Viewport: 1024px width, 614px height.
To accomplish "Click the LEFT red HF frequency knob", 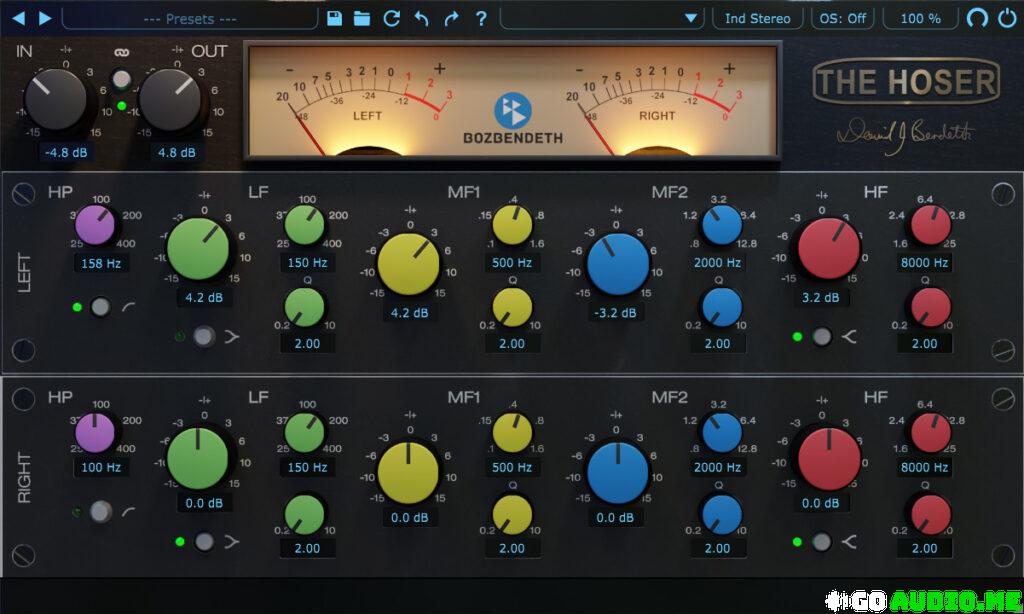I will pos(931,225).
